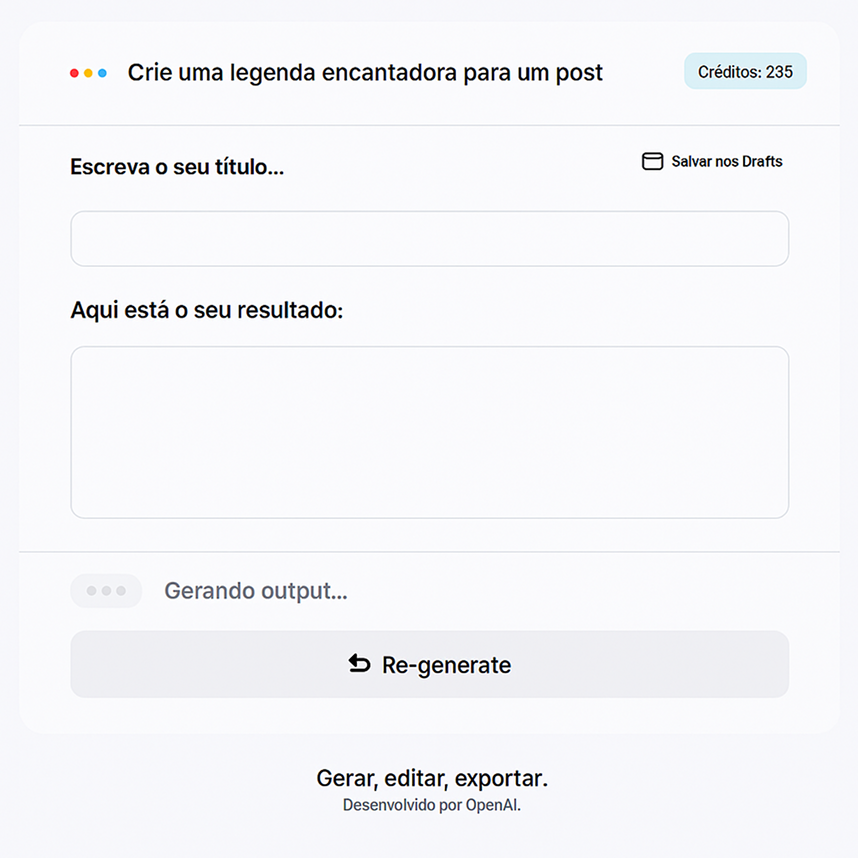Click the rightmost dot of the loading indicator
The image size is (858, 858).
[121, 591]
